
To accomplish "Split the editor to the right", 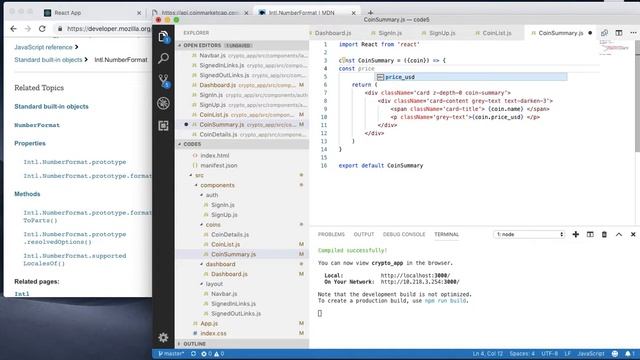I will [619, 33].
